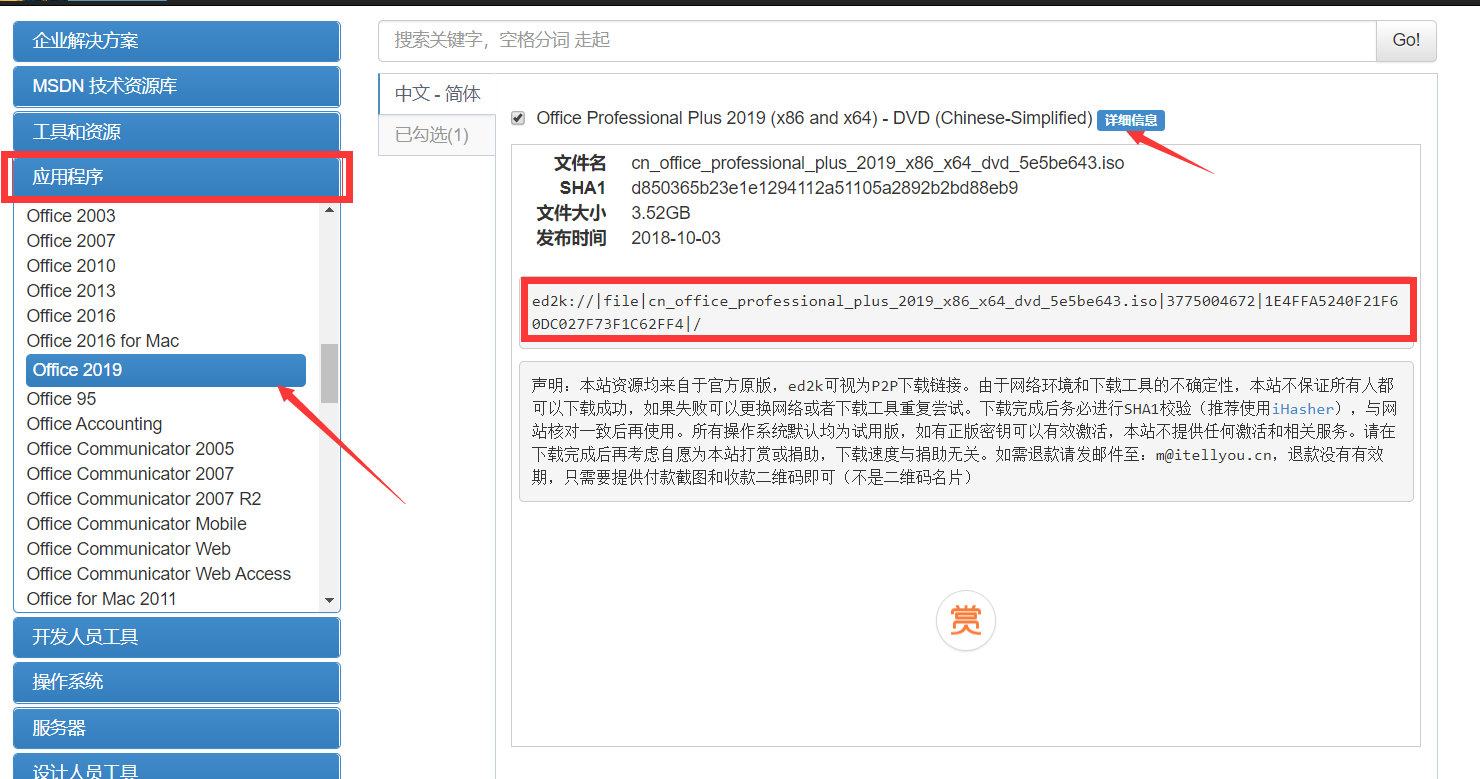The image size is (1480, 779).
Task: Select Office 2003 in the list
Action: coord(71,216)
